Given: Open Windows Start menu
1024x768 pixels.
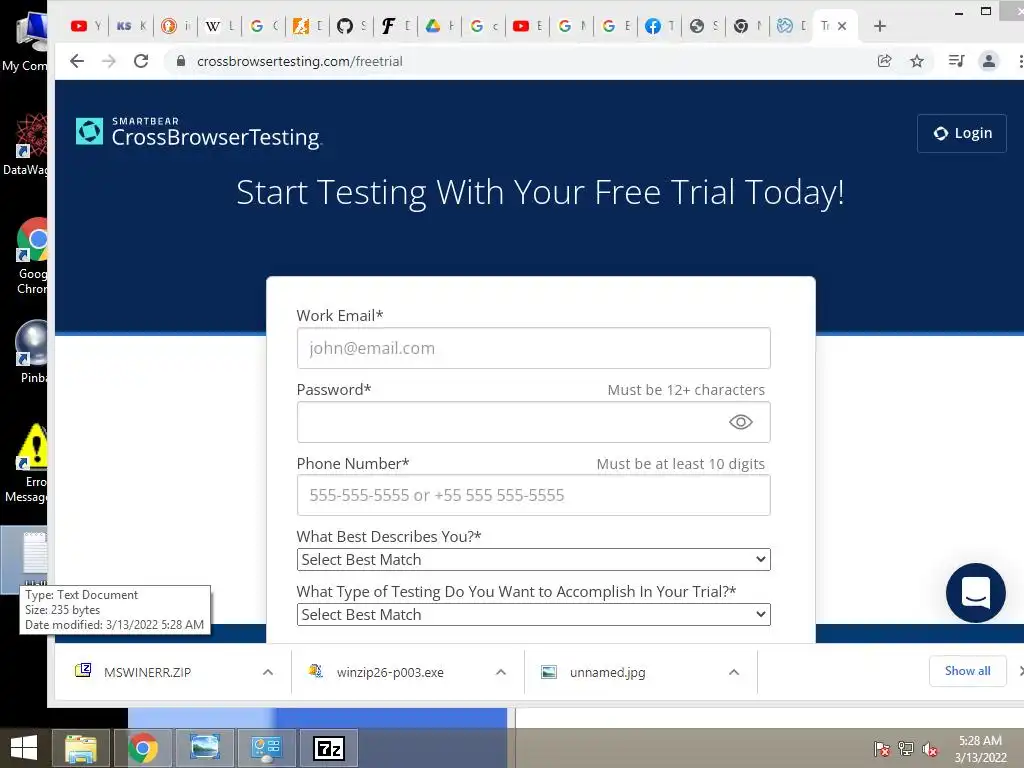Looking at the screenshot, I should click(24, 748).
